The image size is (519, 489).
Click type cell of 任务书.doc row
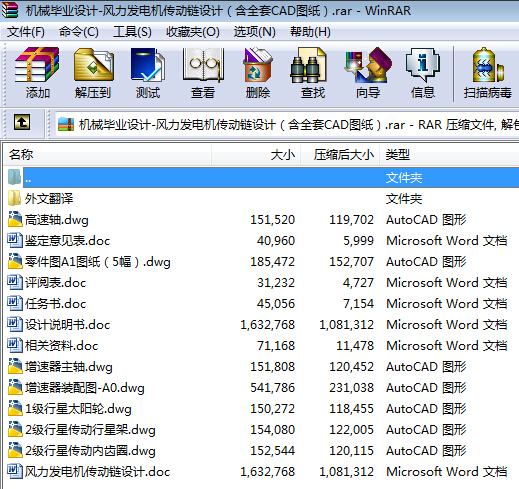coord(447,304)
